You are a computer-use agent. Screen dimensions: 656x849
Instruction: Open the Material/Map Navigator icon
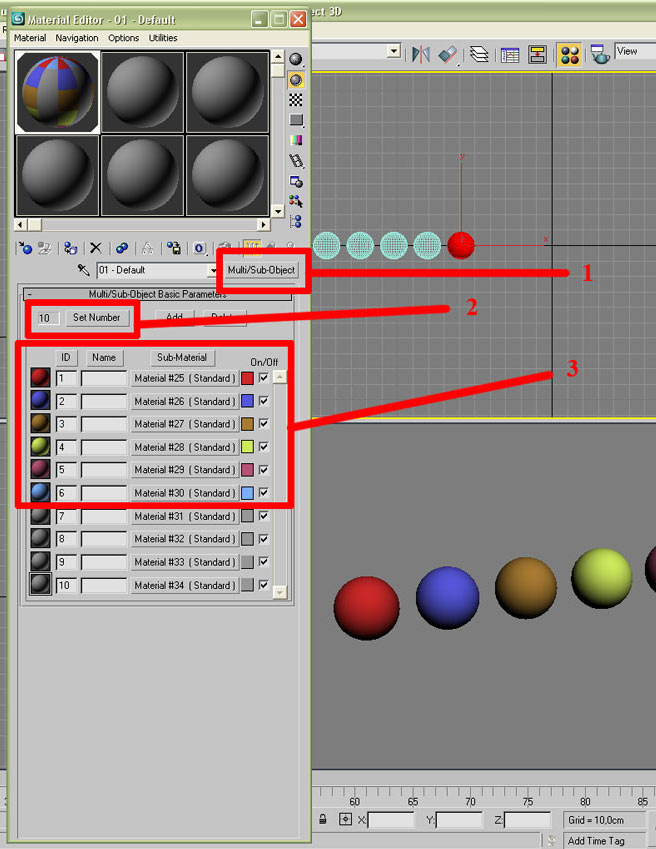296,221
